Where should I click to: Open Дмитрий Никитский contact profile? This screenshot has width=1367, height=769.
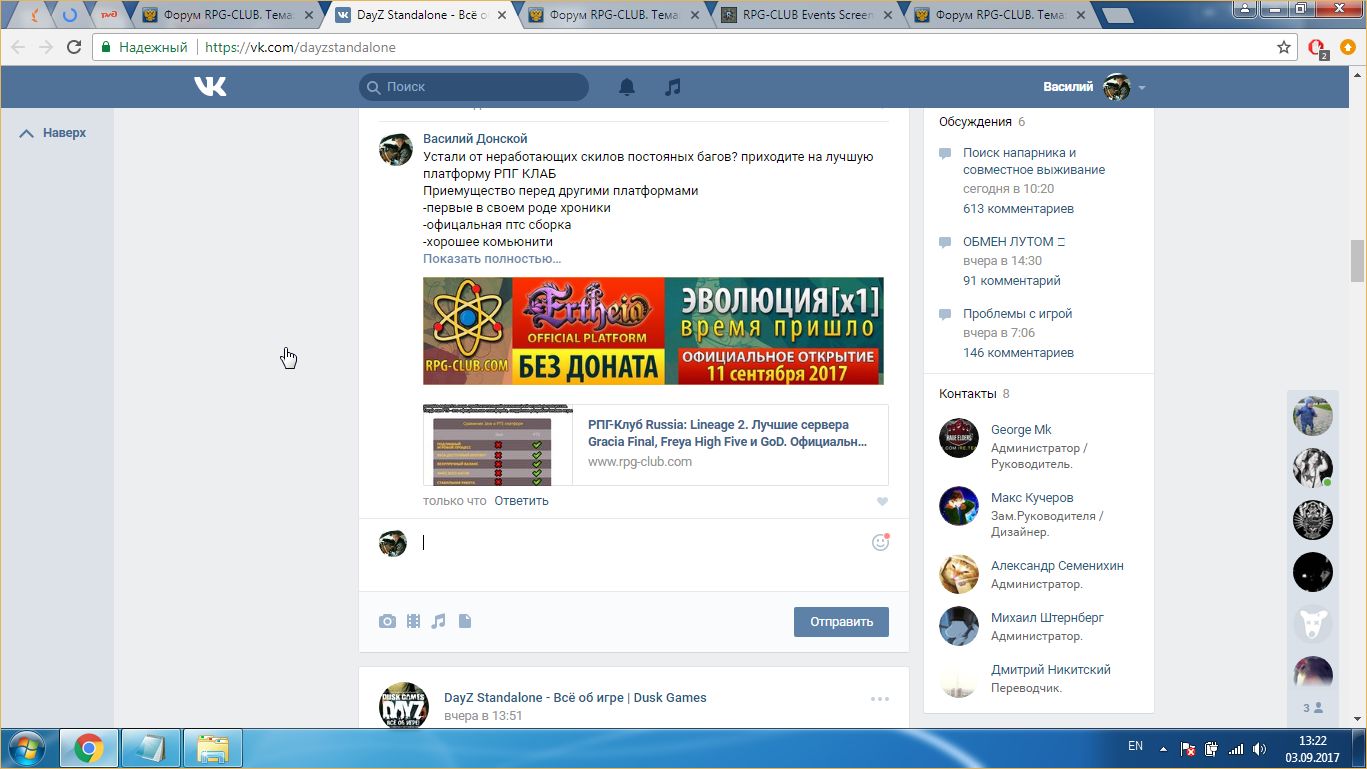click(x=1051, y=669)
